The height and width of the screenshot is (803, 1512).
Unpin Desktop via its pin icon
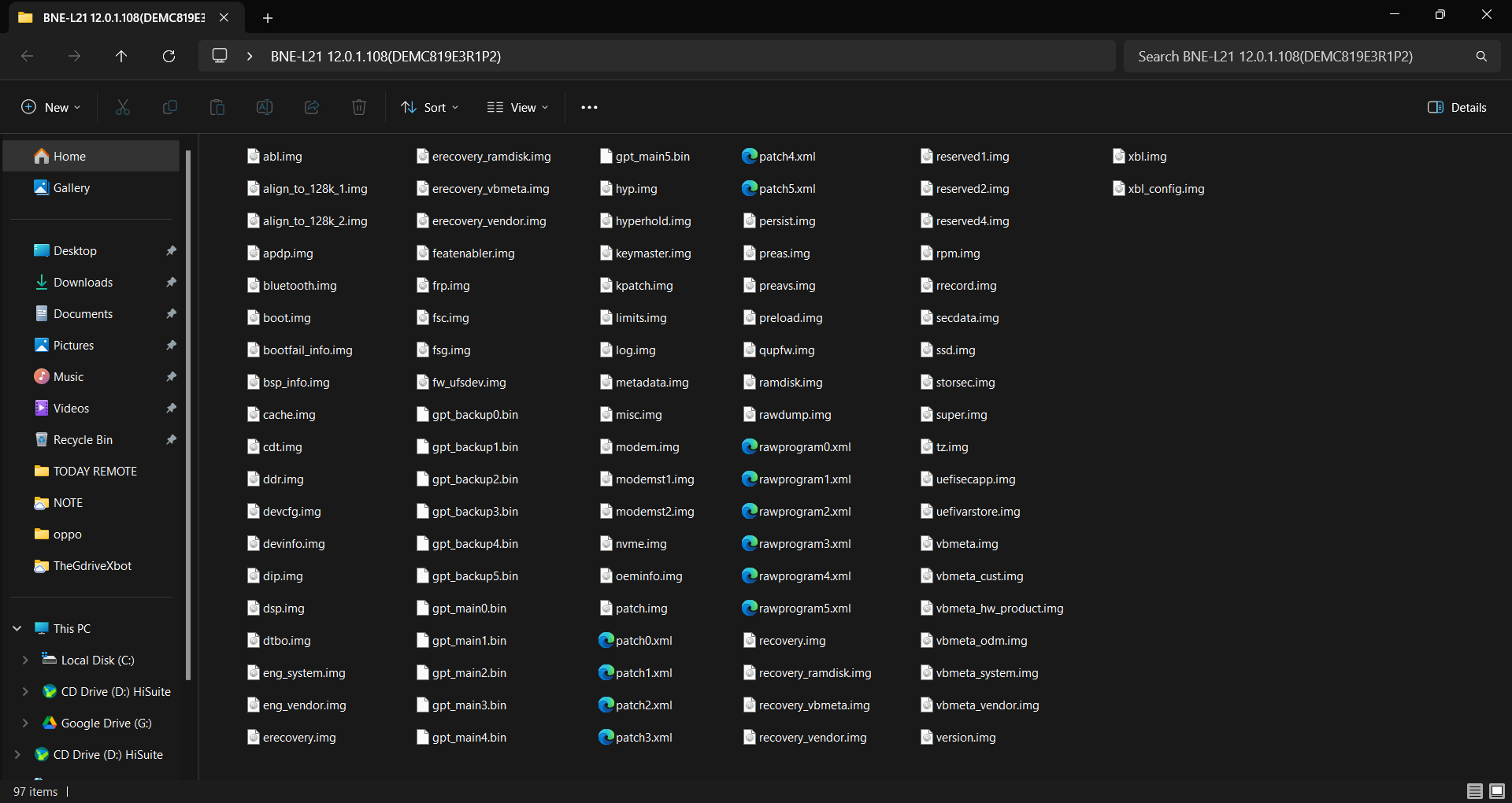coord(171,250)
